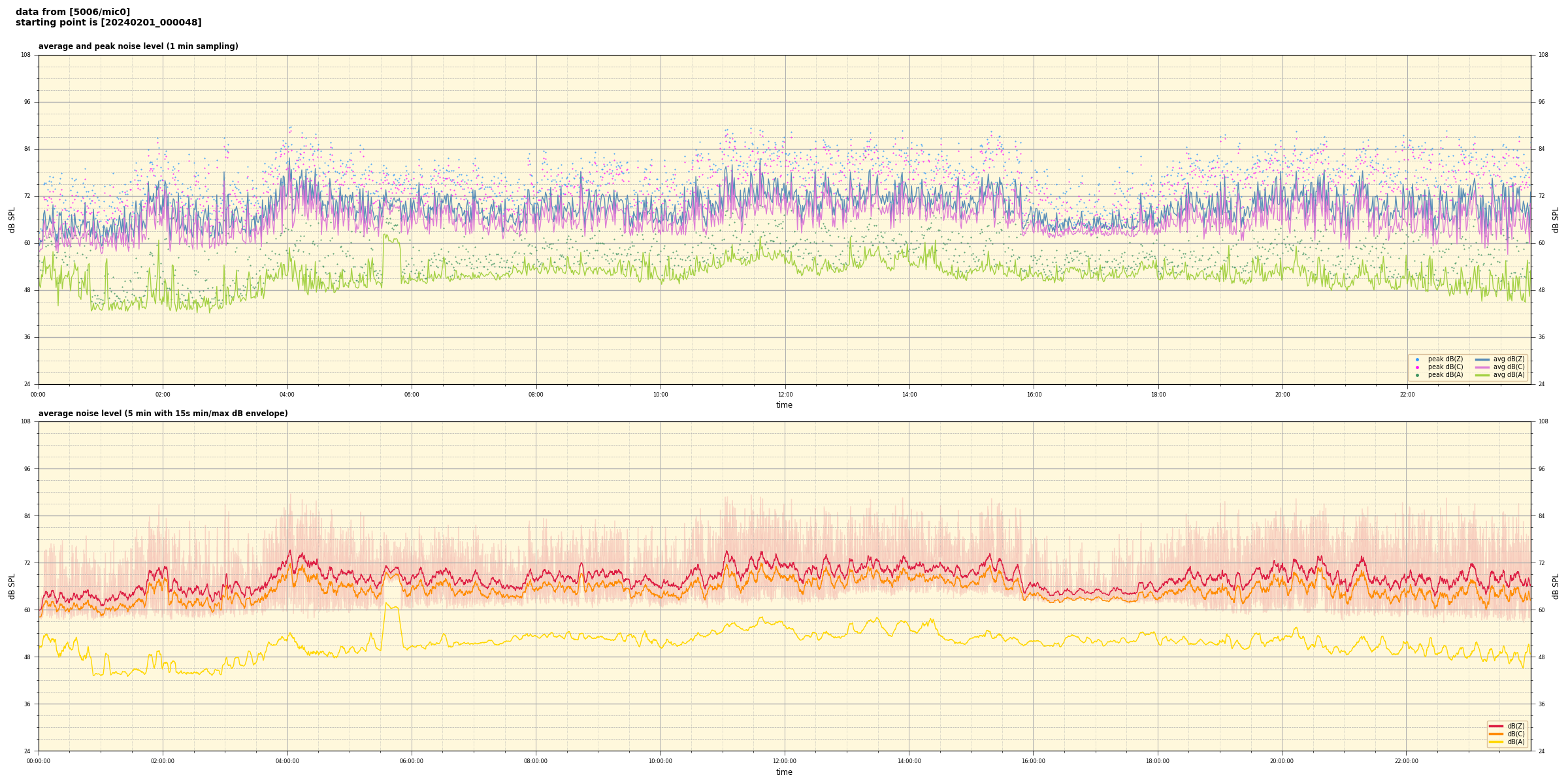1568x784 pixels.
Task: Click the upper chart title 'average and peak noise level'
Action: click(138, 46)
